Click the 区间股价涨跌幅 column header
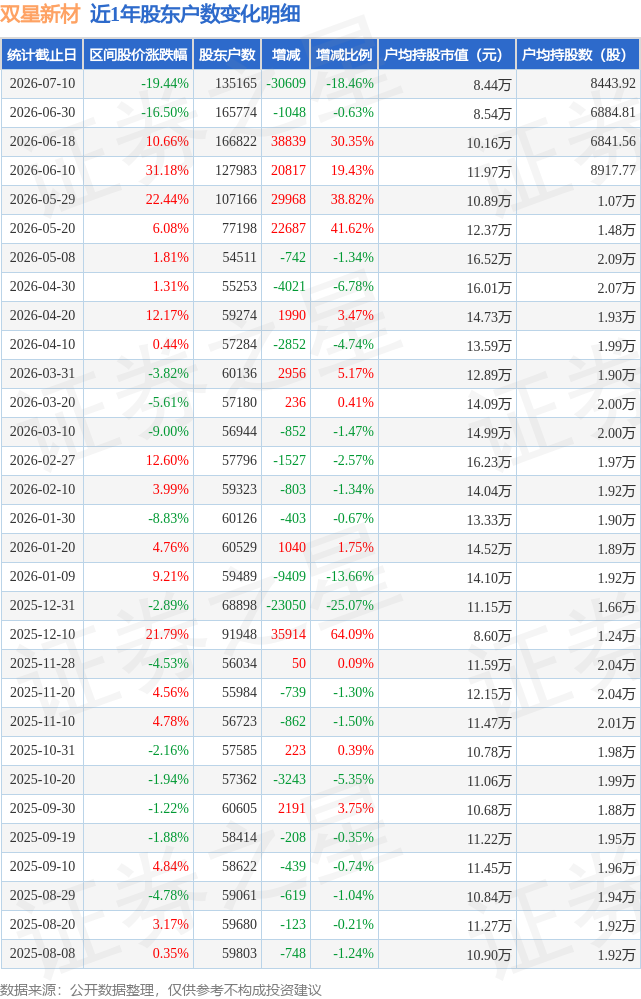The height and width of the screenshot is (999, 641). [x=138, y=55]
